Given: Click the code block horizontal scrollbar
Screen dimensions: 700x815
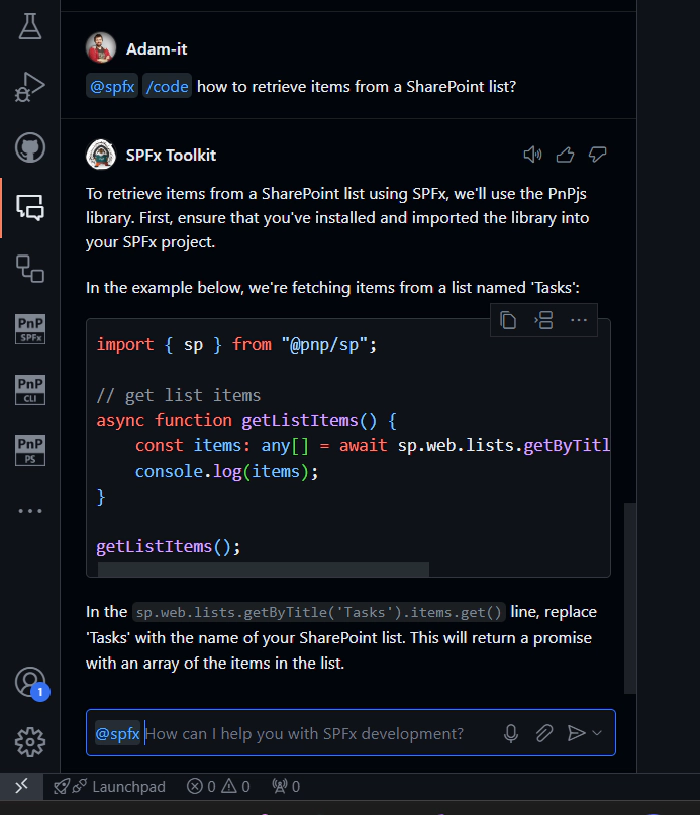Looking at the screenshot, I should pyautogui.click(x=263, y=570).
